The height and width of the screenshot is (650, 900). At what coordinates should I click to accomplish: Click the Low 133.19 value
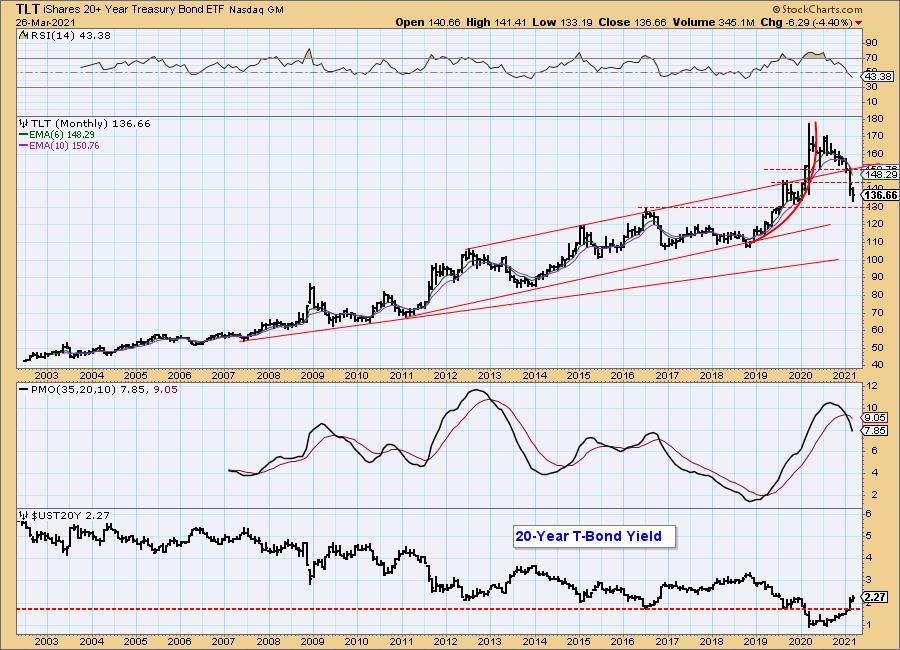coord(562,22)
